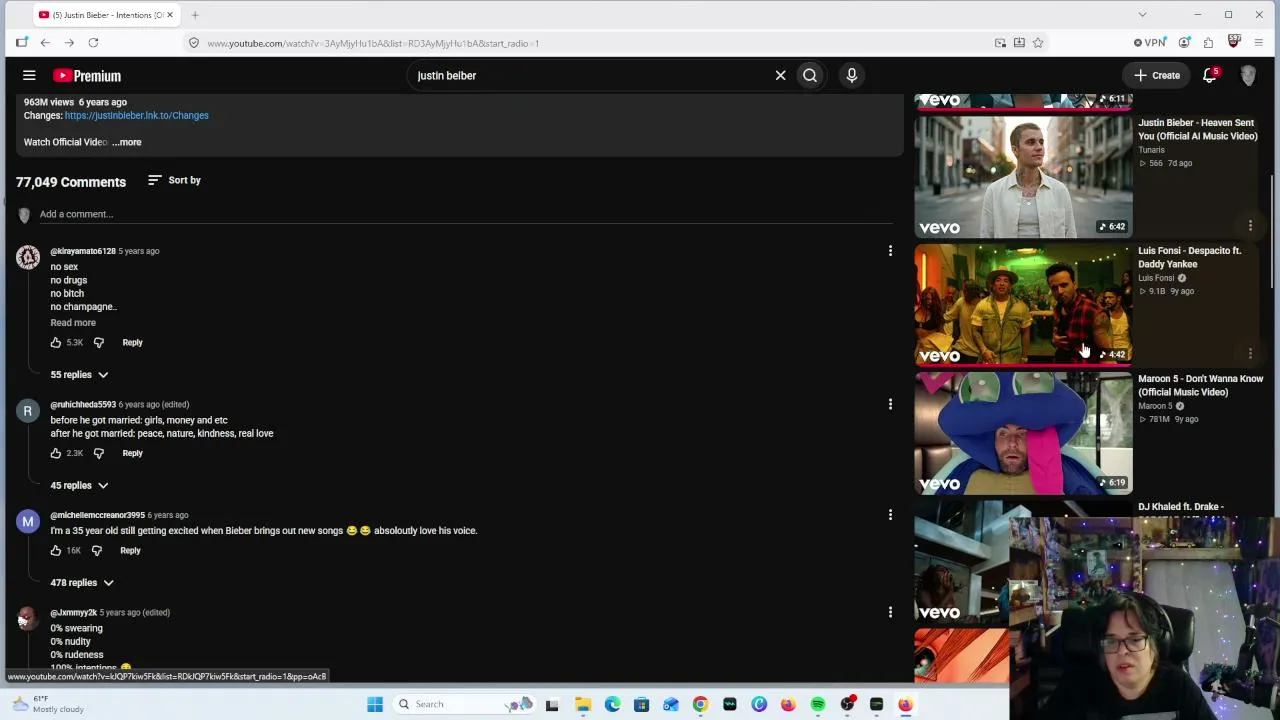Select the Justin Bieber Intentions tab
Viewport: 1280px width, 720px height.
coord(106,15)
